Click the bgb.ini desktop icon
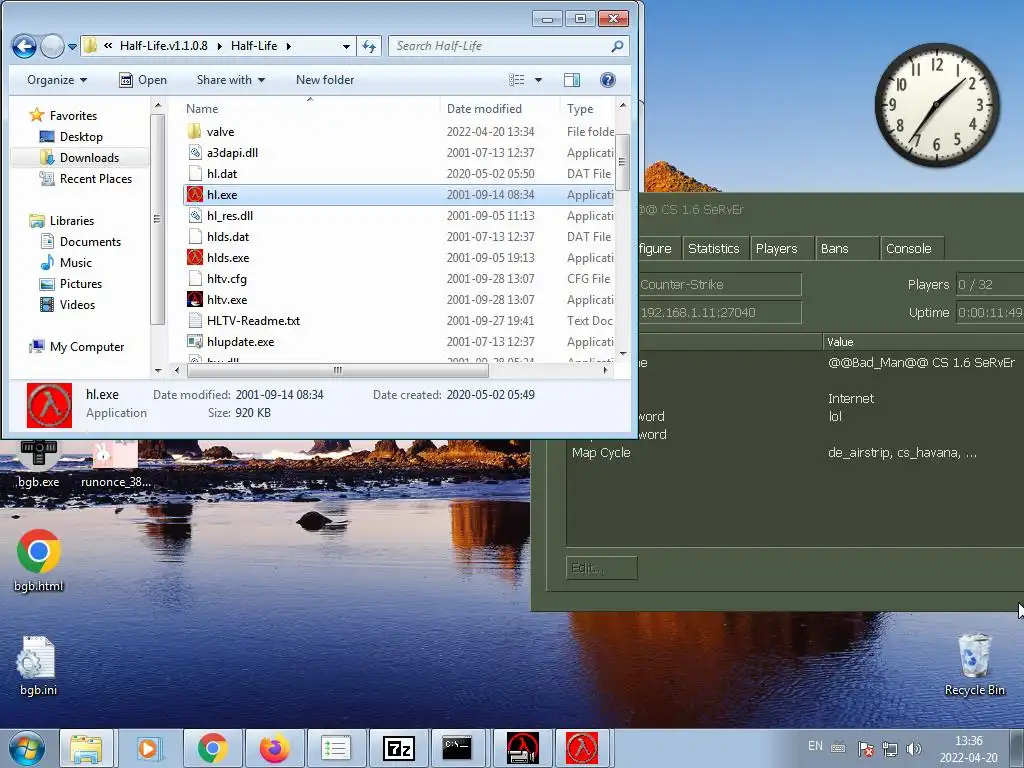 (38, 665)
